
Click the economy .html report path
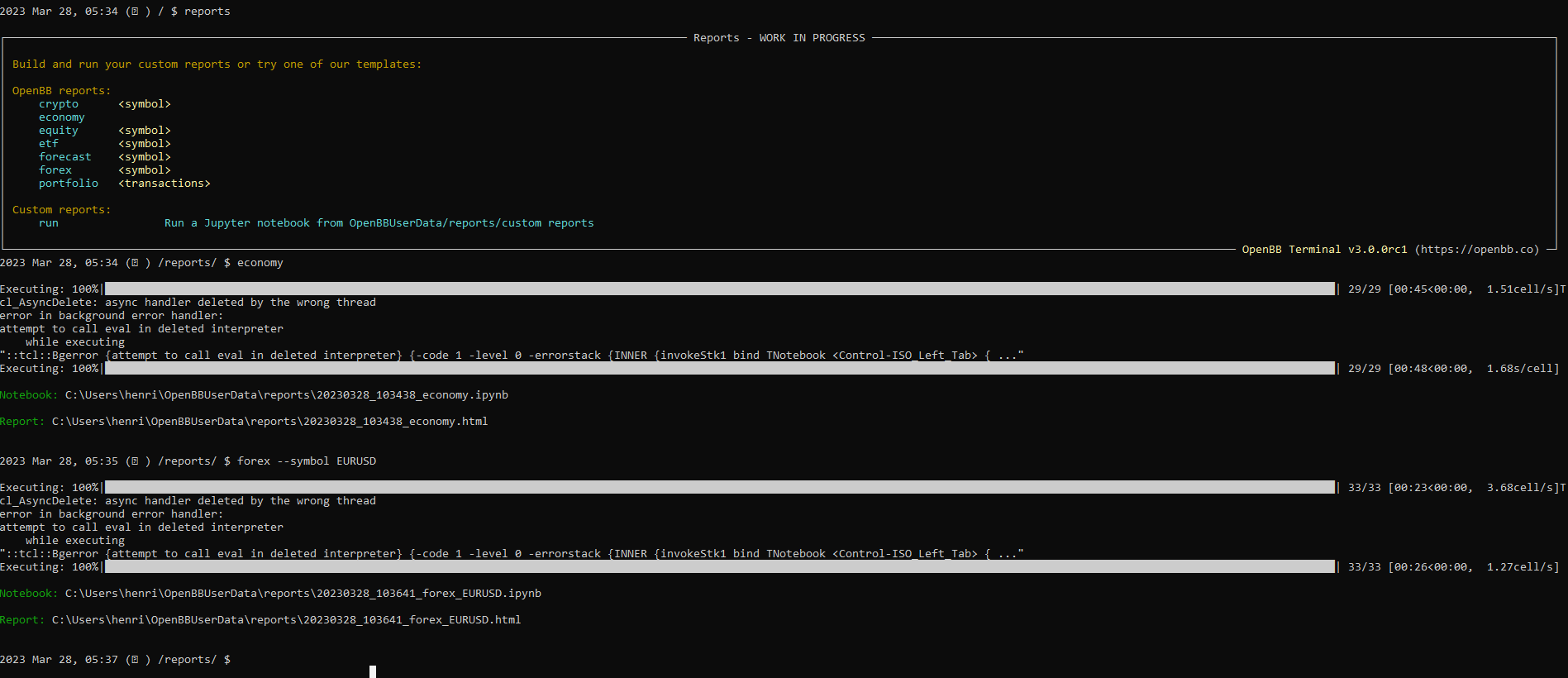[270, 422]
